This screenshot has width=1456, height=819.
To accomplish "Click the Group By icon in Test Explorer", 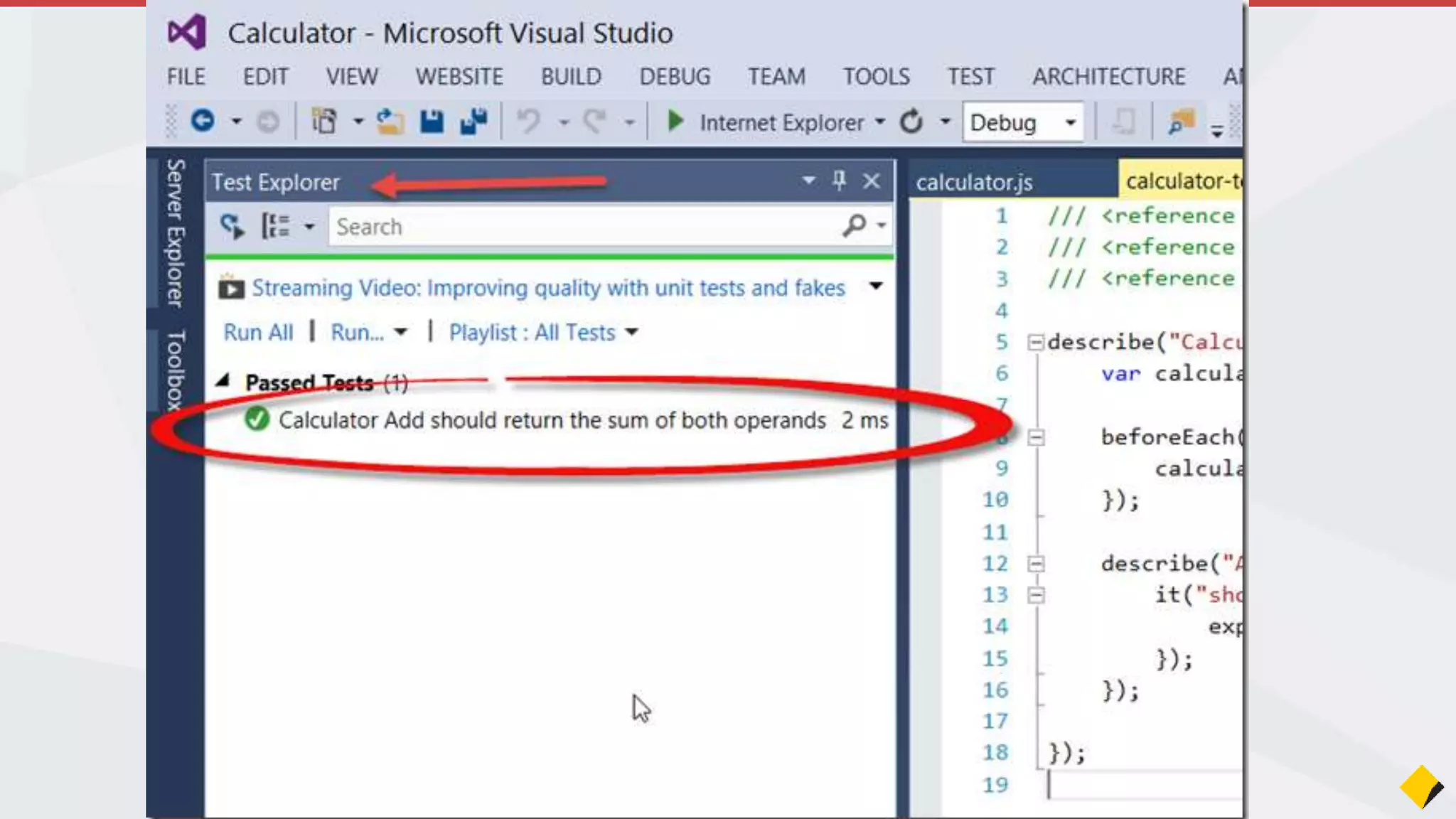I will point(276,226).
